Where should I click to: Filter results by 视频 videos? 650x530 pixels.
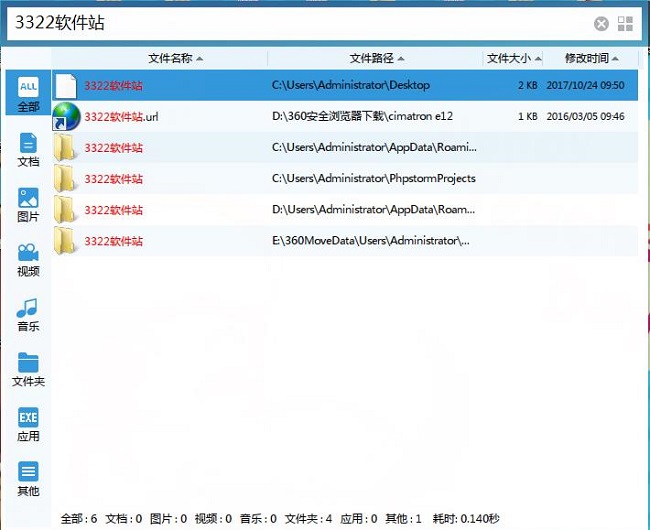(x=28, y=259)
